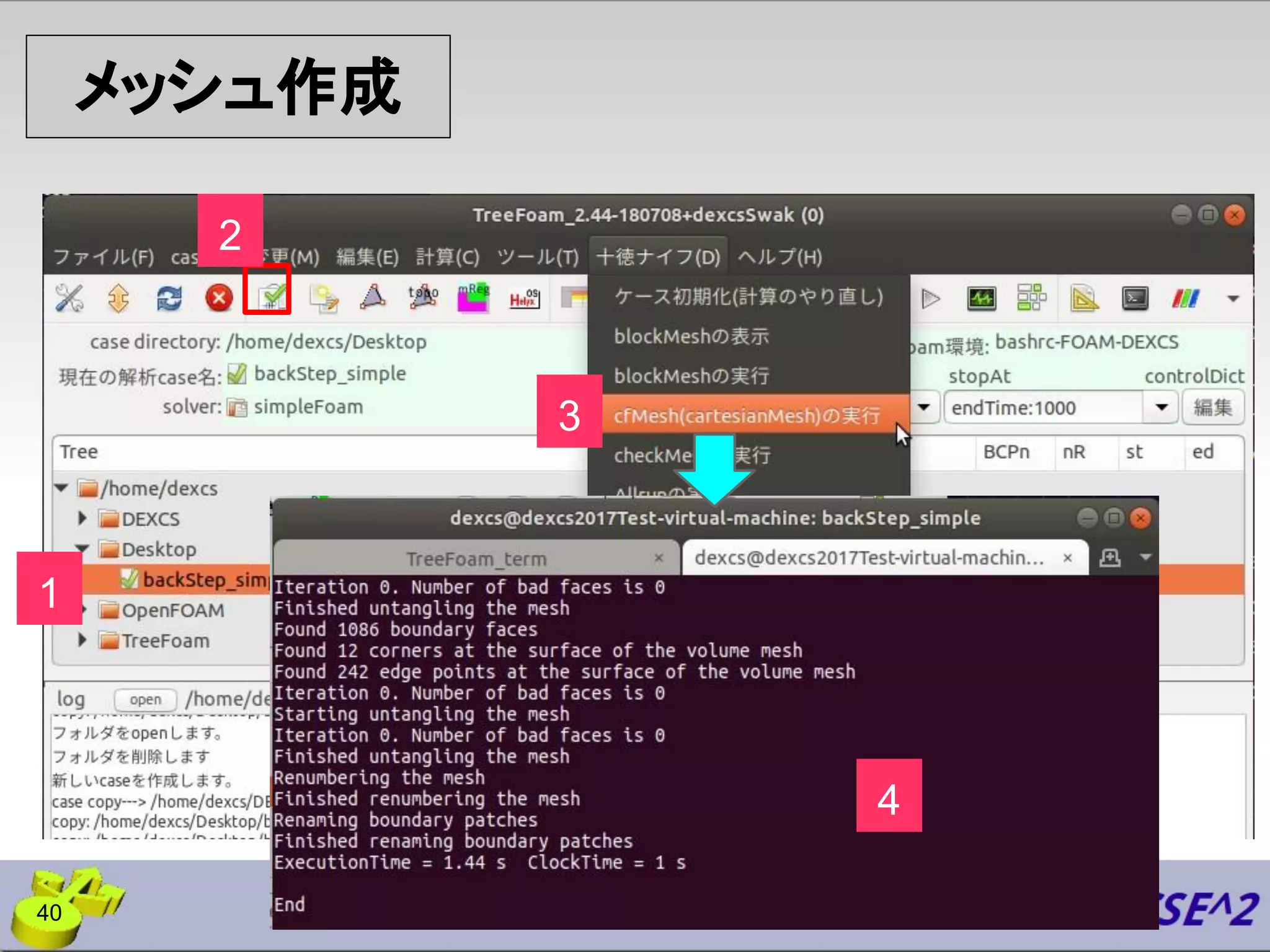This screenshot has height=952, width=1270.
Task: Click the log open button
Action: (x=146, y=699)
